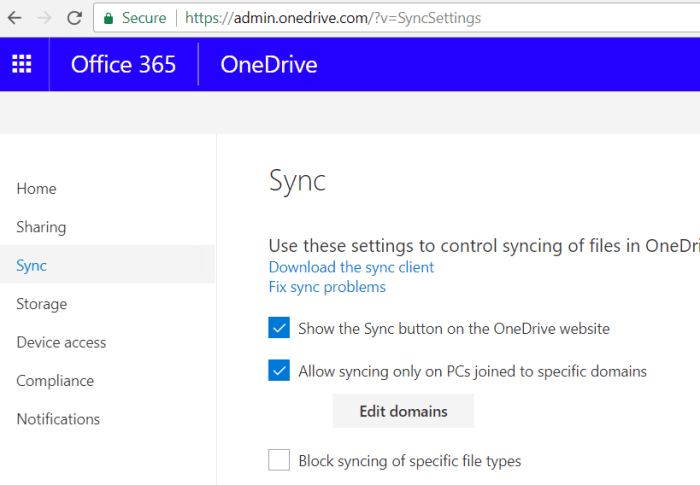Open the Storage settings page
This screenshot has width=700, height=485.
[x=42, y=304]
